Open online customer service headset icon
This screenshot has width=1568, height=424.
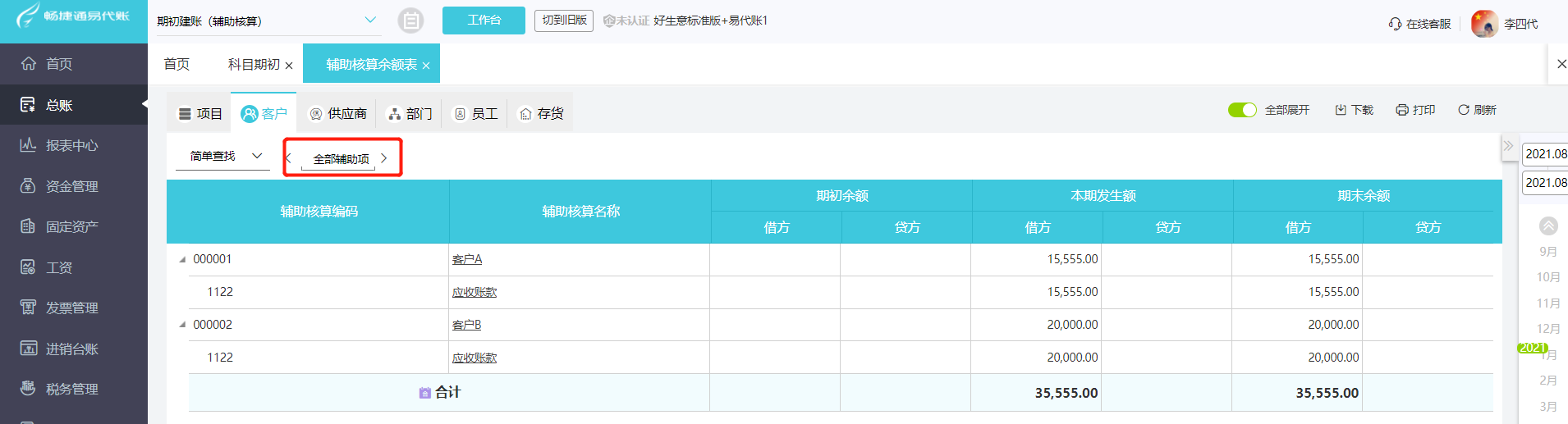tap(1395, 24)
